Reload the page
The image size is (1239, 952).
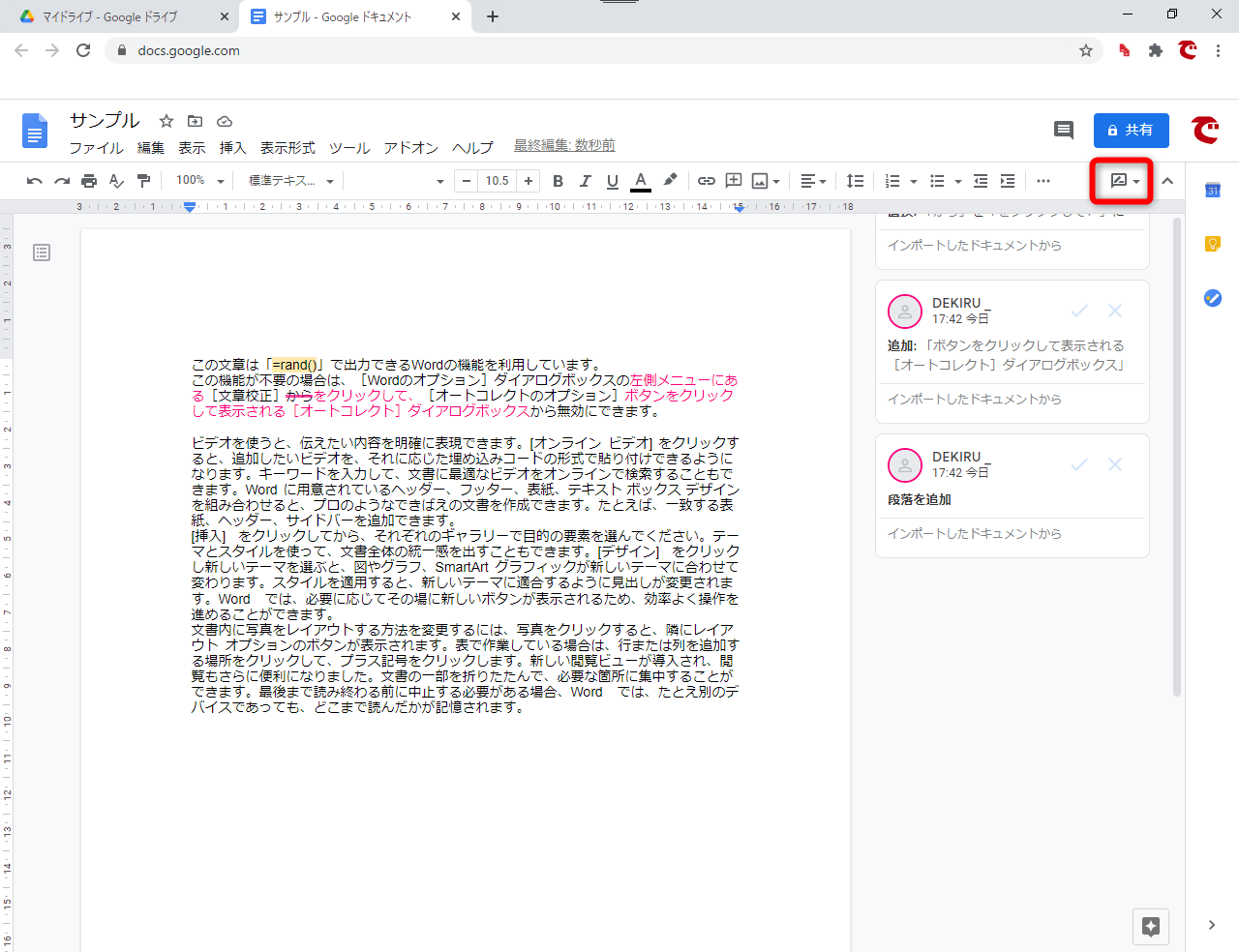(x=83, y=50)
